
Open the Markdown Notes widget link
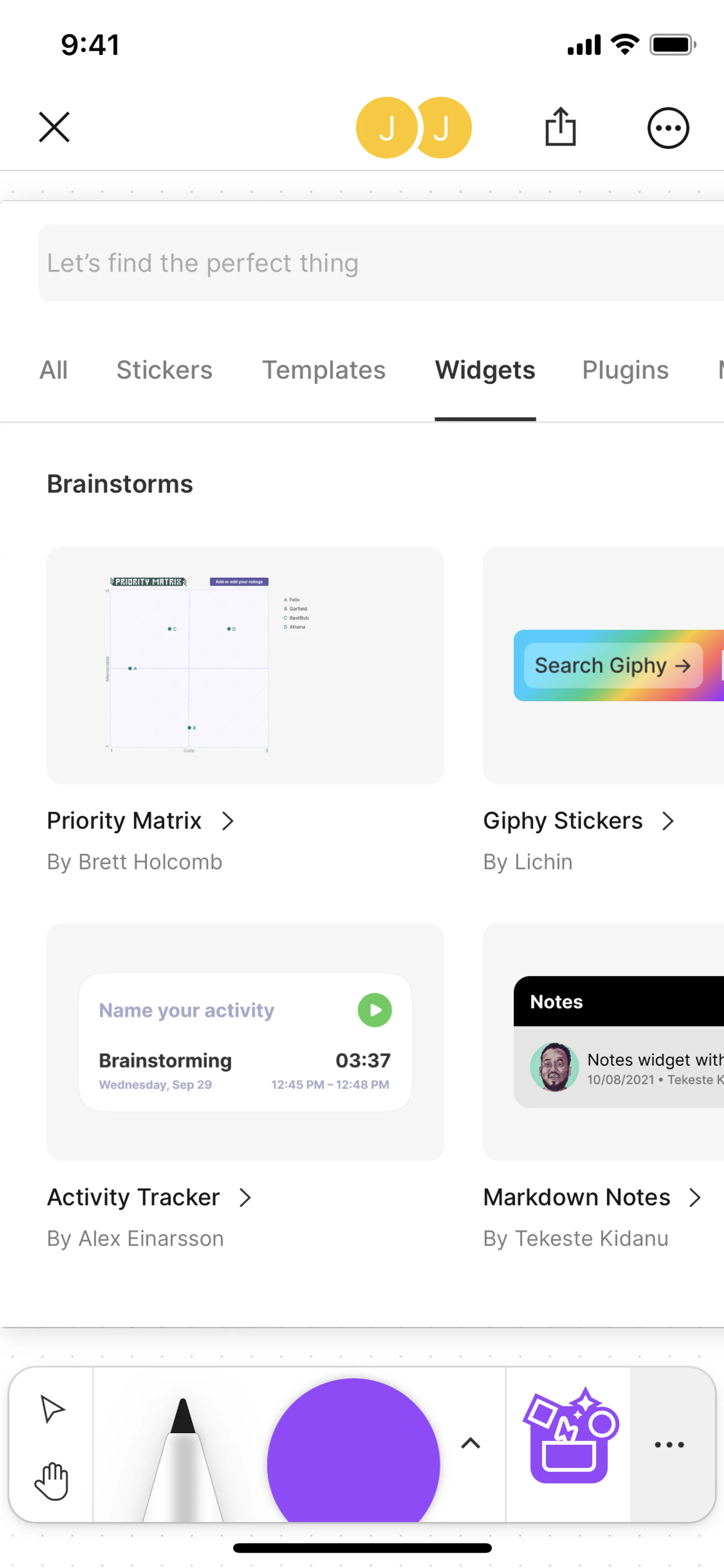(577, 1198)
